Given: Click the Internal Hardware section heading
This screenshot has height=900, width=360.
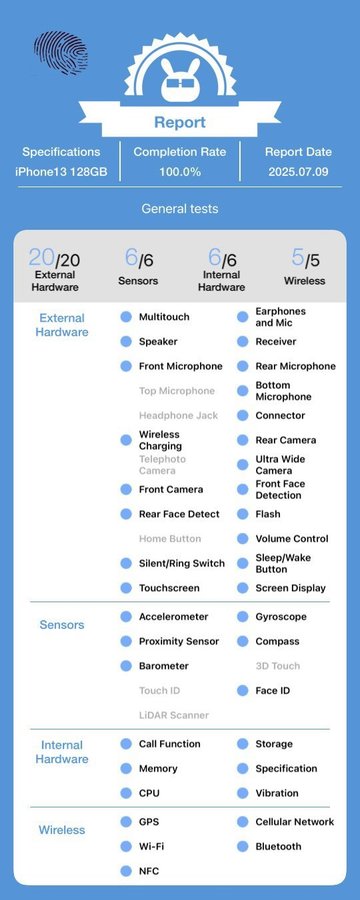Looking at the screenshot, I should coord(61,752).
